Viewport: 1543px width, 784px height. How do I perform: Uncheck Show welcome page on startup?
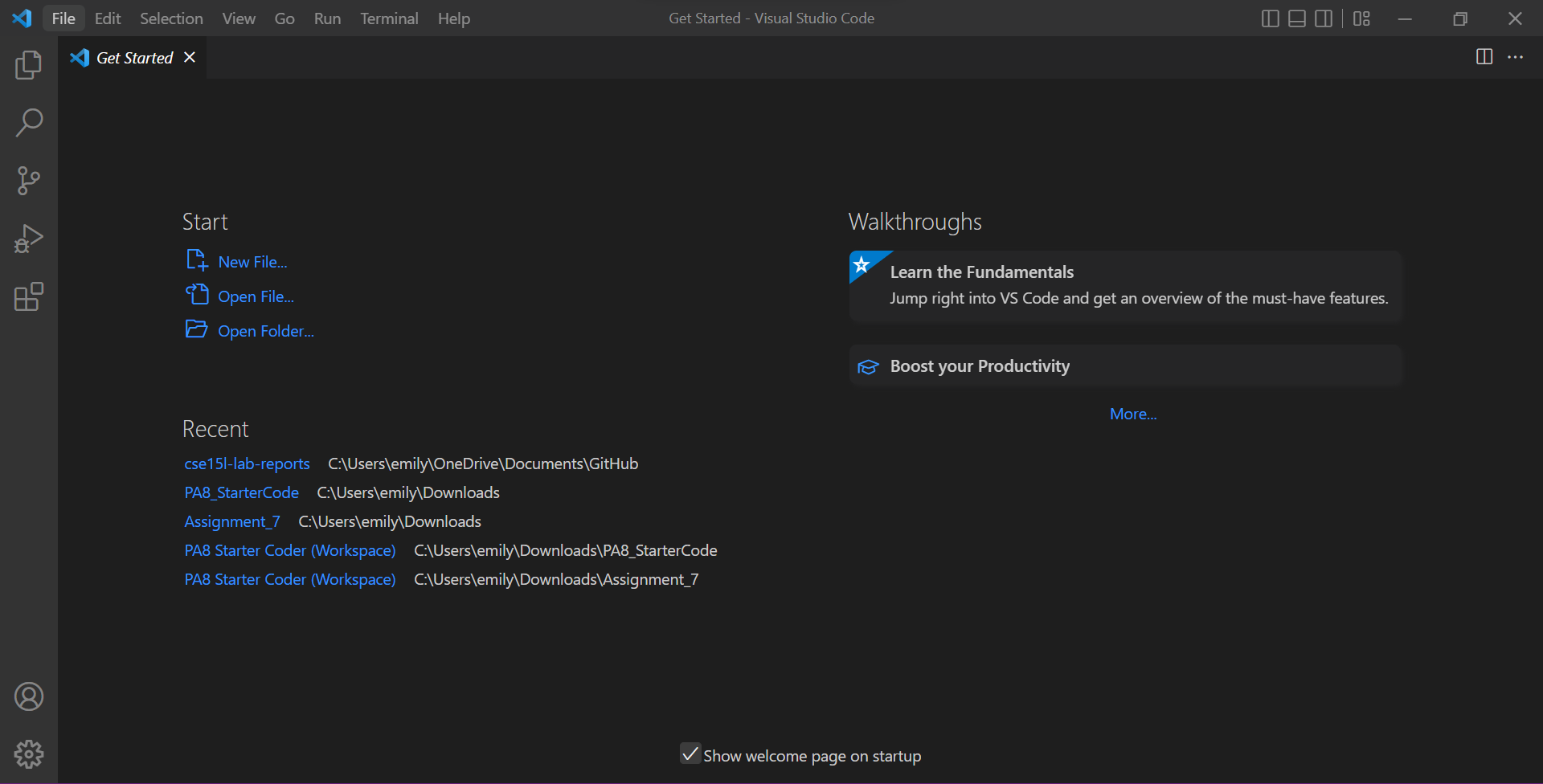pos(690,753)
